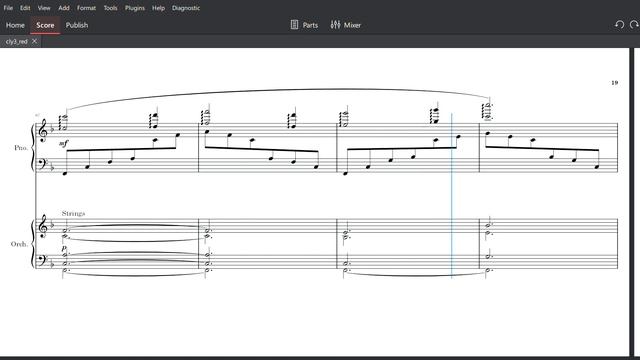Click the Pno. treble clef
The height and width of the screenshot is (360, 640).
click(x=43, y=131)
